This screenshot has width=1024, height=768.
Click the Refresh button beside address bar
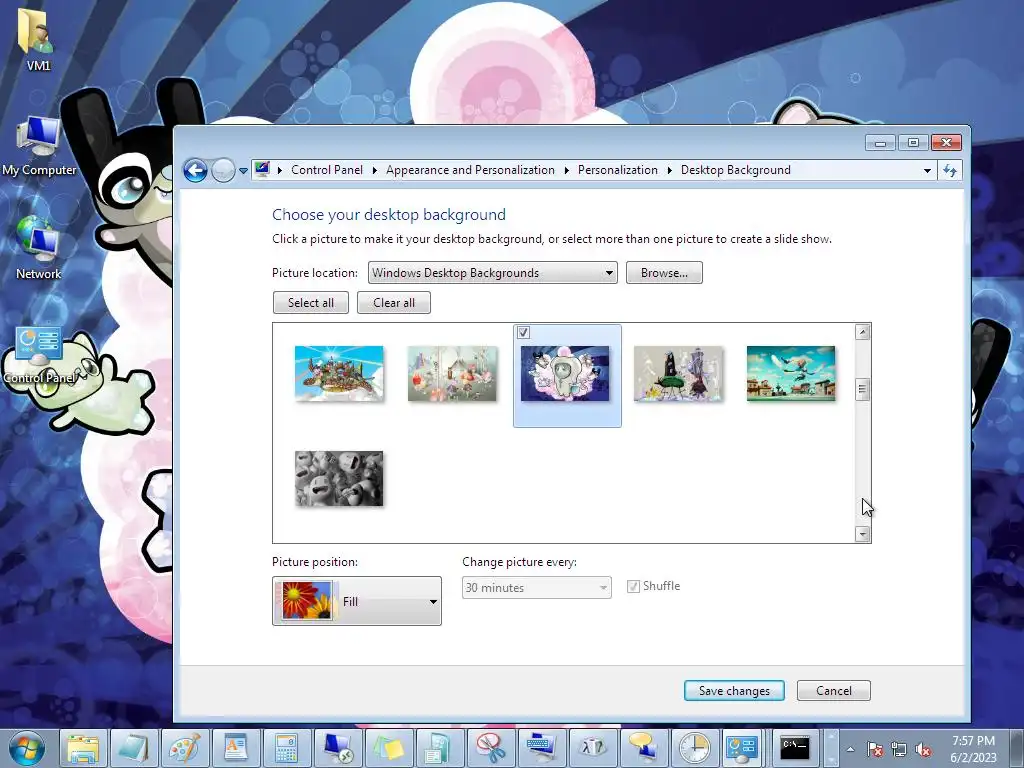pos(950,170)
